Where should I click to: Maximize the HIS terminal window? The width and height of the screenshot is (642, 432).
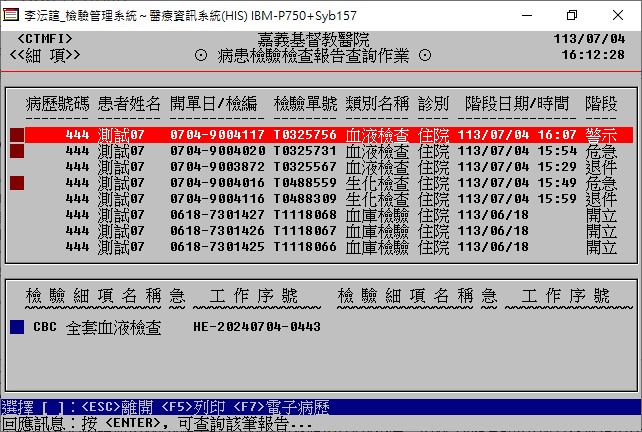pos(571,15)
